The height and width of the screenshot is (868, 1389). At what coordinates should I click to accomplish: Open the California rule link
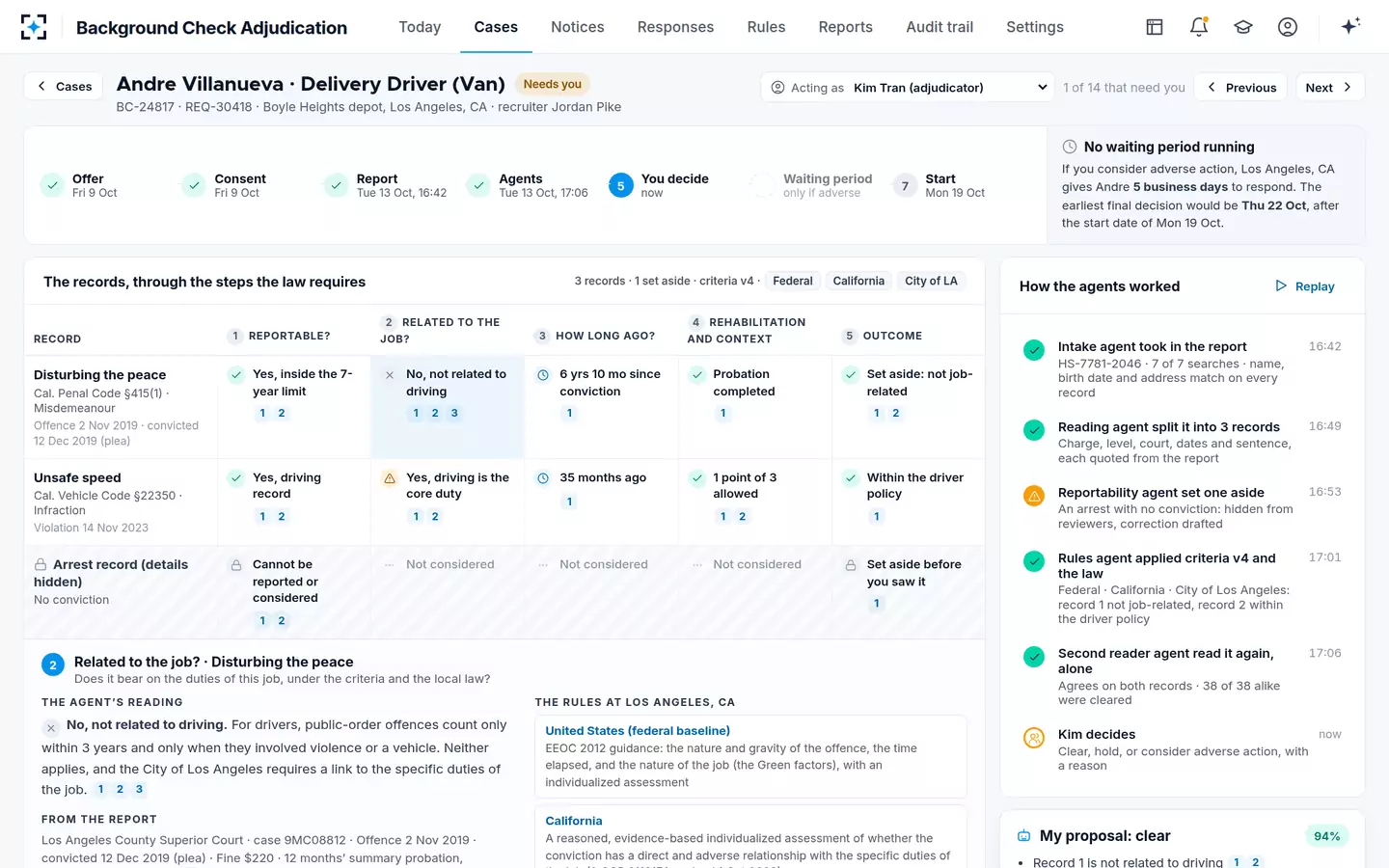click(574, 821)
